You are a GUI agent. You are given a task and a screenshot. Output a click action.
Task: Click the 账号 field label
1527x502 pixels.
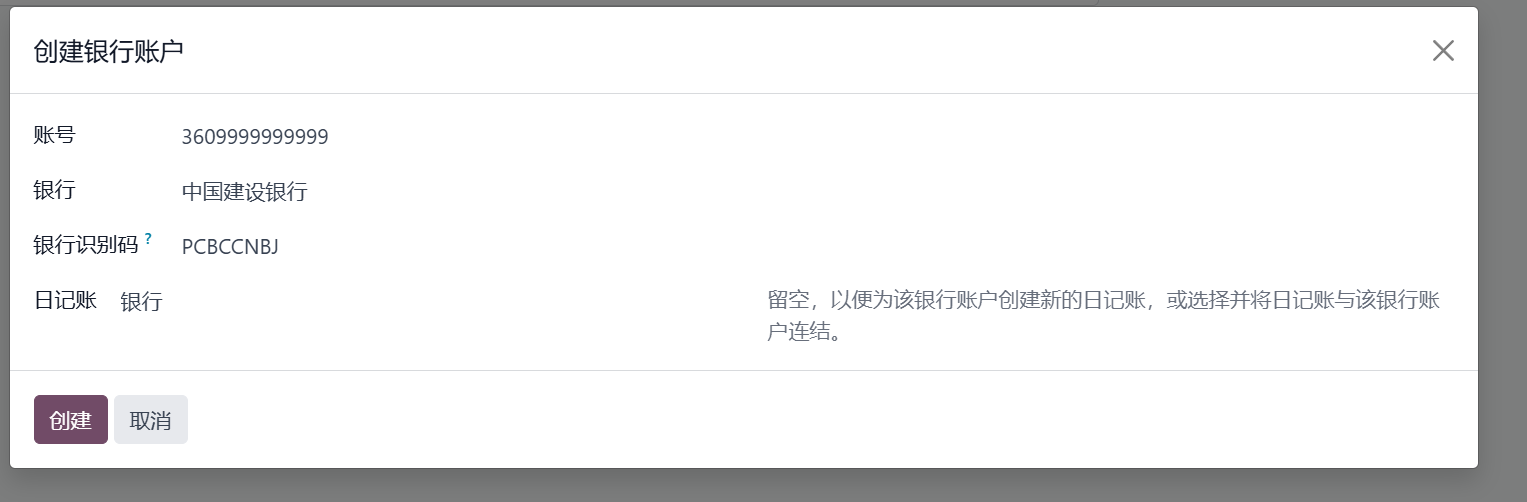point(54,135)
